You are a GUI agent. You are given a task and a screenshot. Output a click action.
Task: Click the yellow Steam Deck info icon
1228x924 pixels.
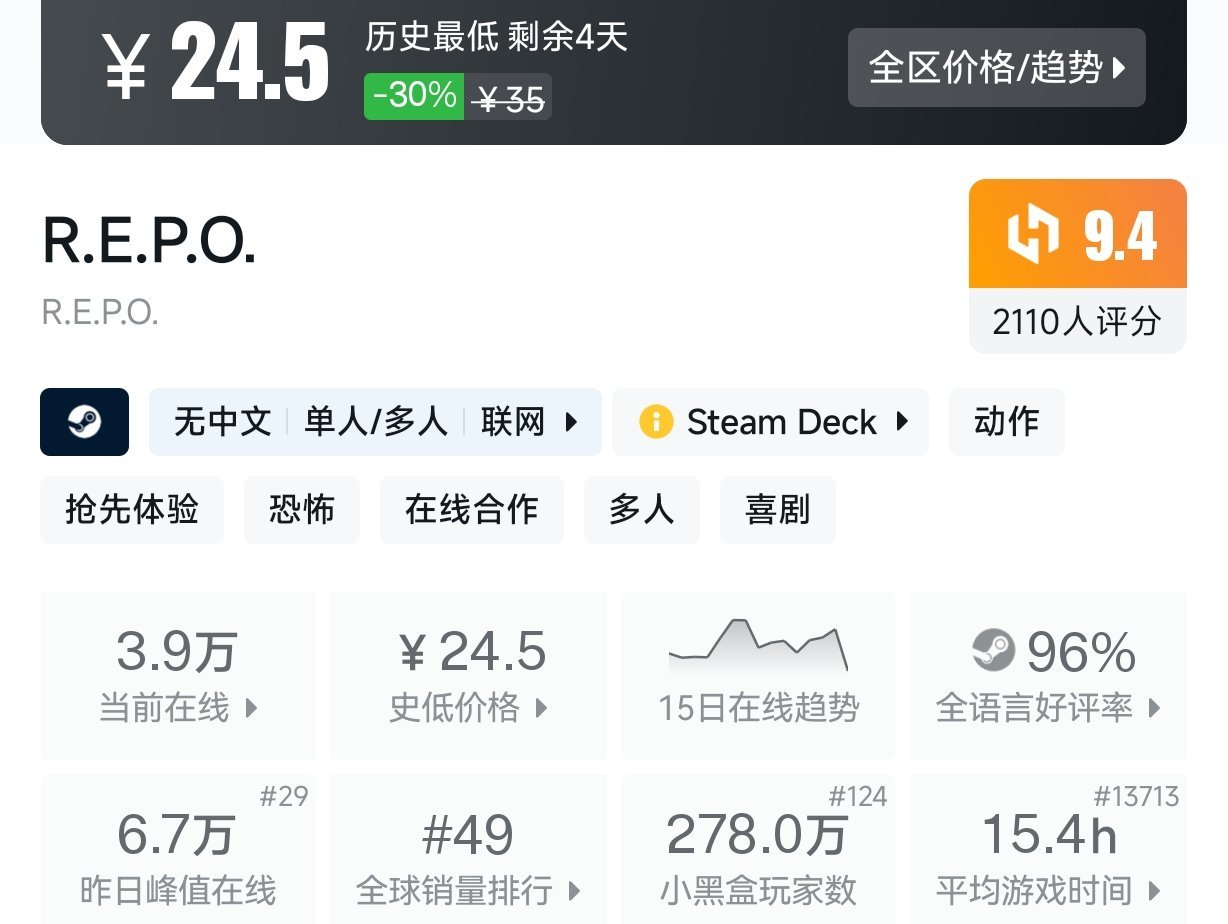point(656,422)
